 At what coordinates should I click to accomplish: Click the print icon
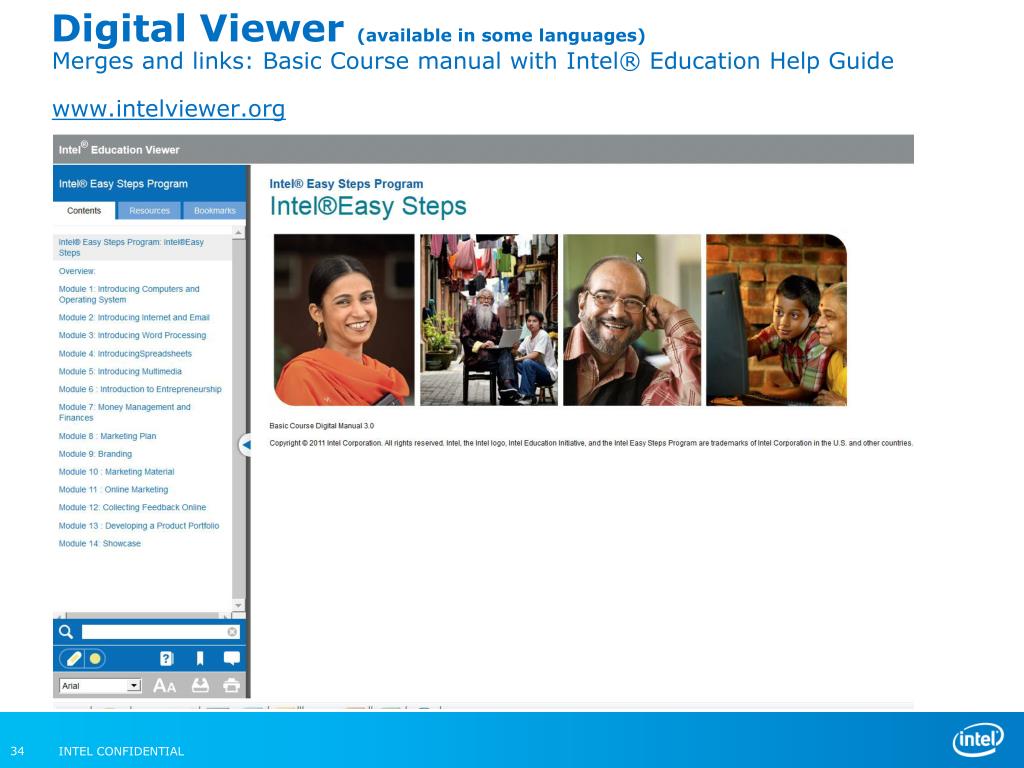coord(231,686)
